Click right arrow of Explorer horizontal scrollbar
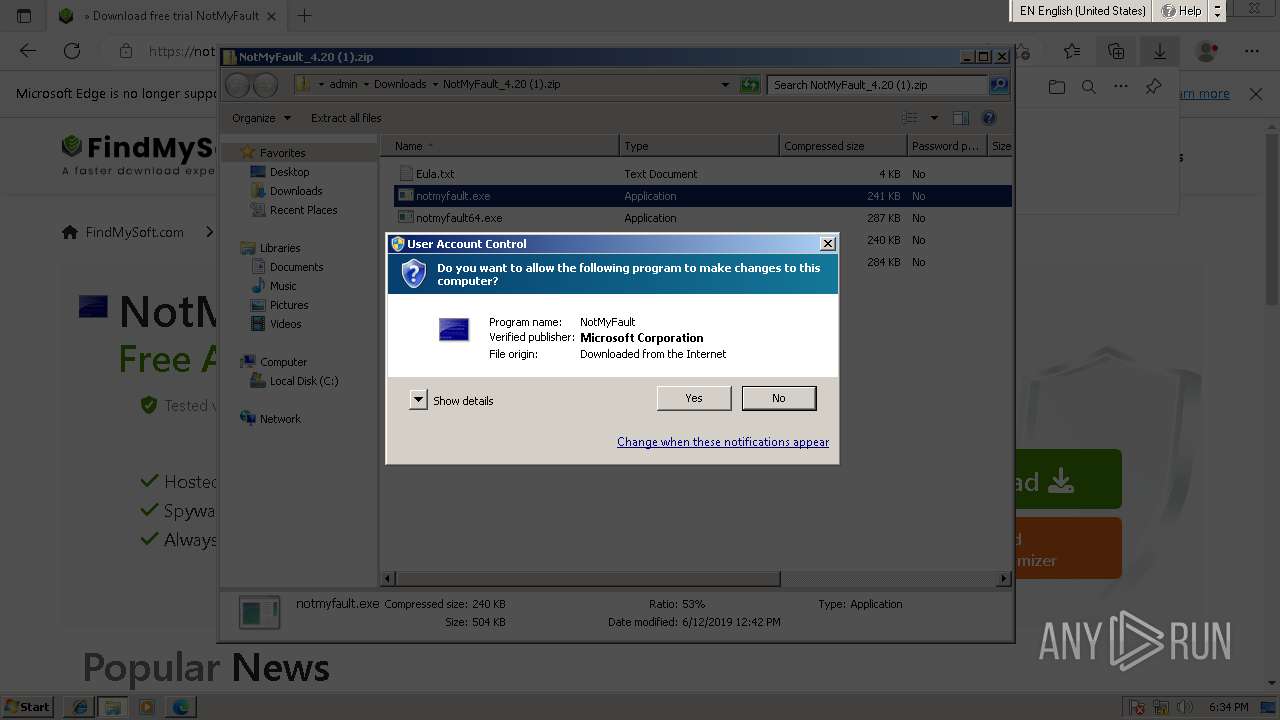Image resolution: width=1280 pixels, height=720 pixels. tap(1004, 578)
